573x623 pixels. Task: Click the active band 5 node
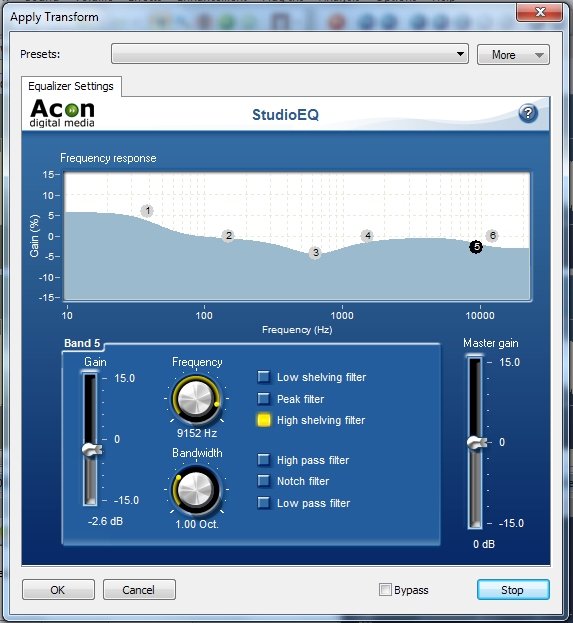(476, 247)
